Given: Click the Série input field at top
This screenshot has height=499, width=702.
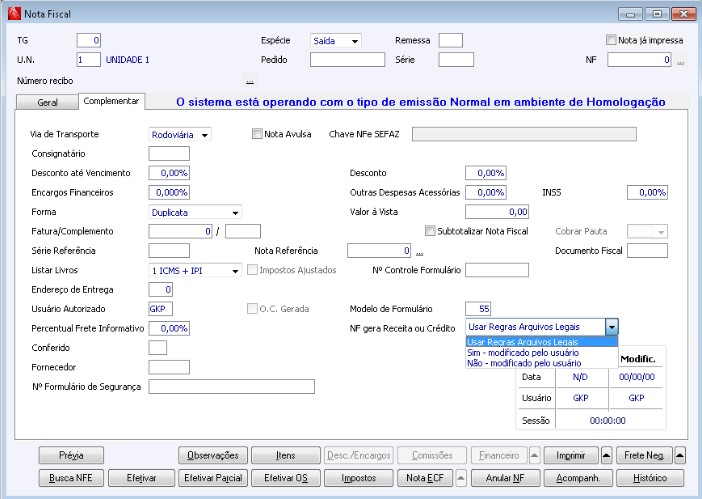Looking at the screenshot, I should pyautogui.click(x=456, y=60).
